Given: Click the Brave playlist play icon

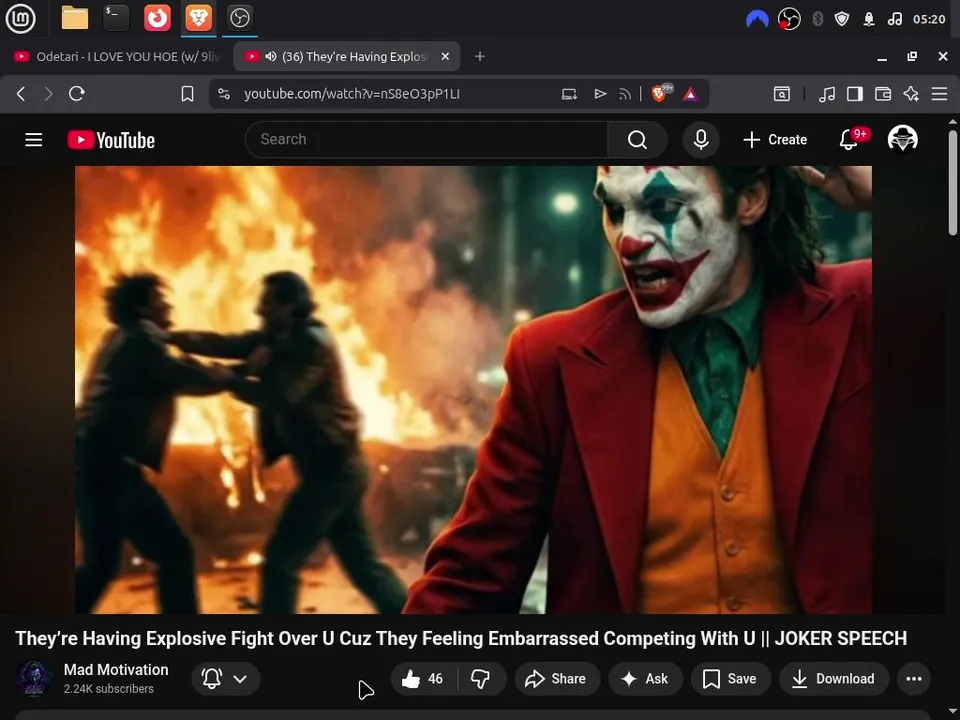Looking at the screenshot, I should point(600,94).
